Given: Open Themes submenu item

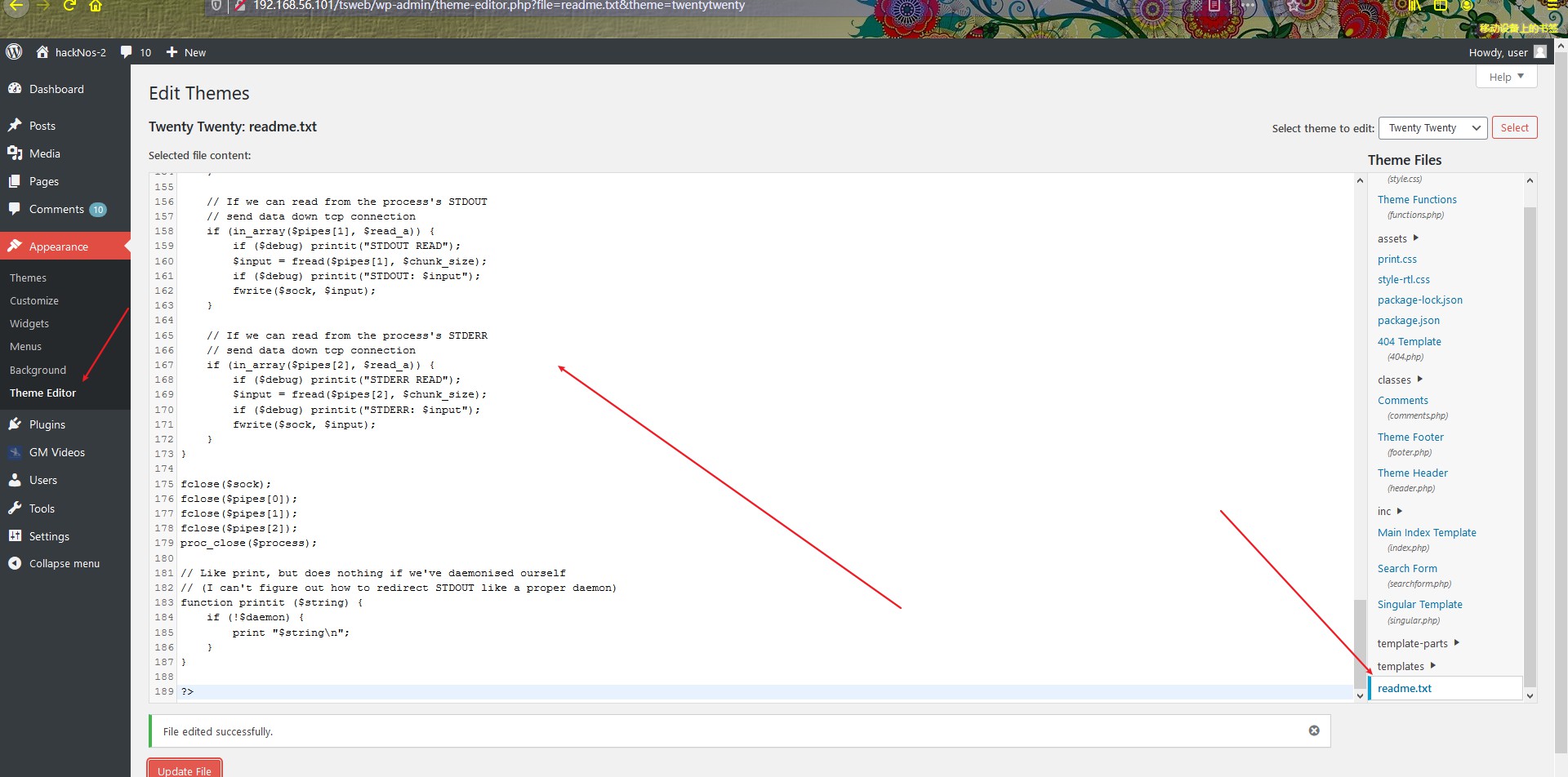Looking at the screenshot, I should pyautogui.click(x=28, y=277).
